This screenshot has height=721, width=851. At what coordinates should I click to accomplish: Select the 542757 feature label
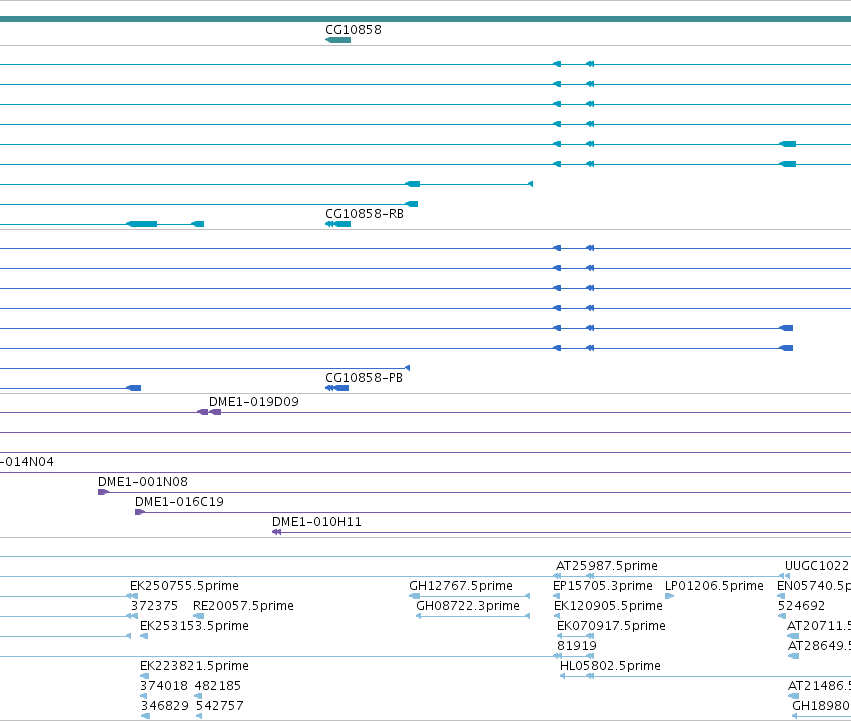click(220, 706)
